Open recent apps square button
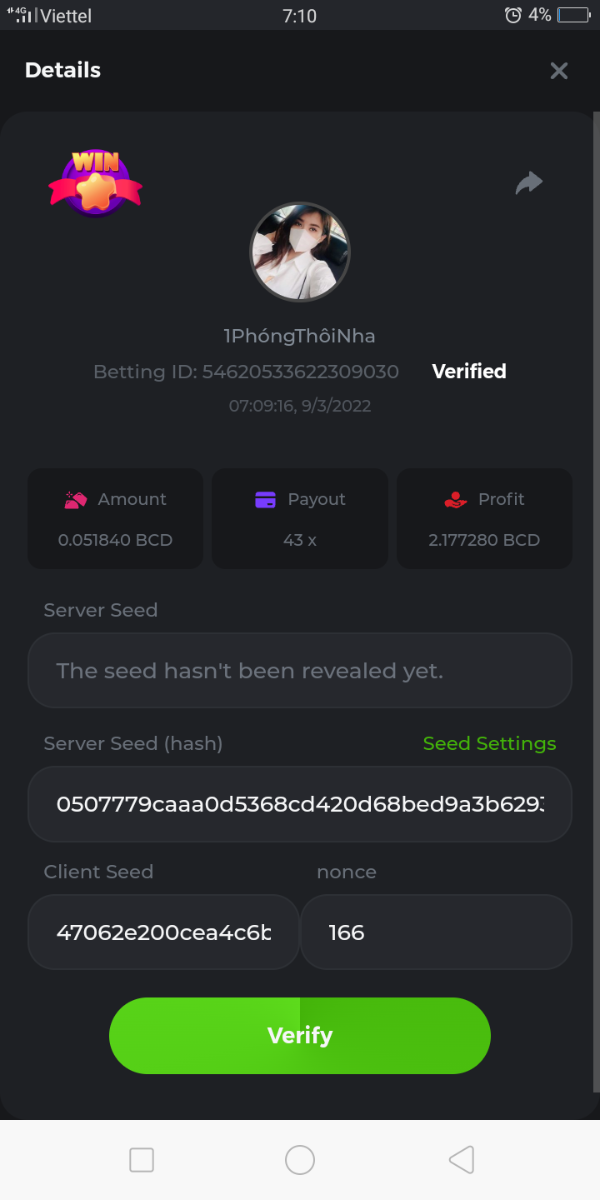 click(x=142, y=1159)
